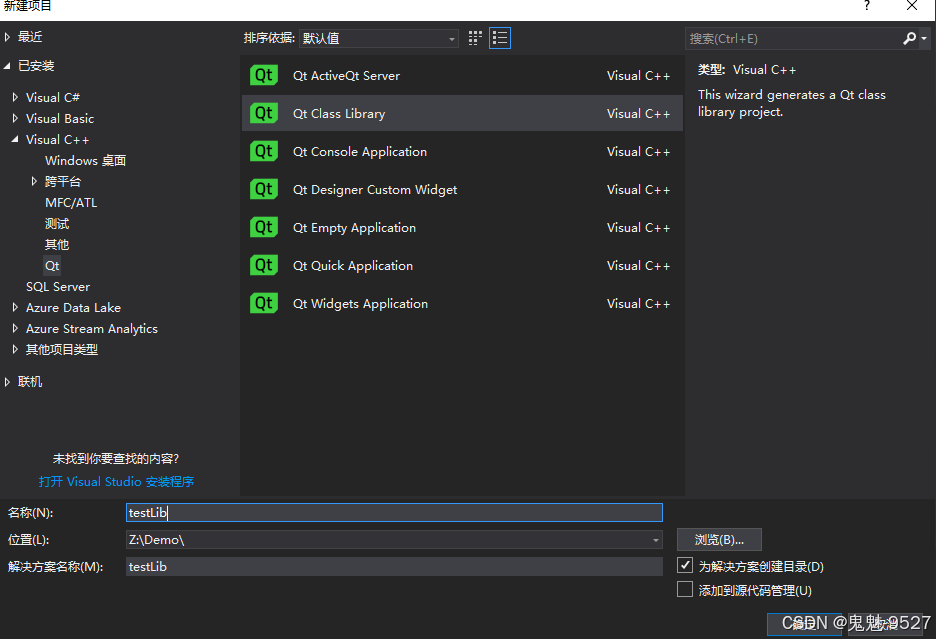Enable 添加到源代码管理 checkbox
Image resolution: width=936 pixels, height=639 pixels.
click(685, 589)
